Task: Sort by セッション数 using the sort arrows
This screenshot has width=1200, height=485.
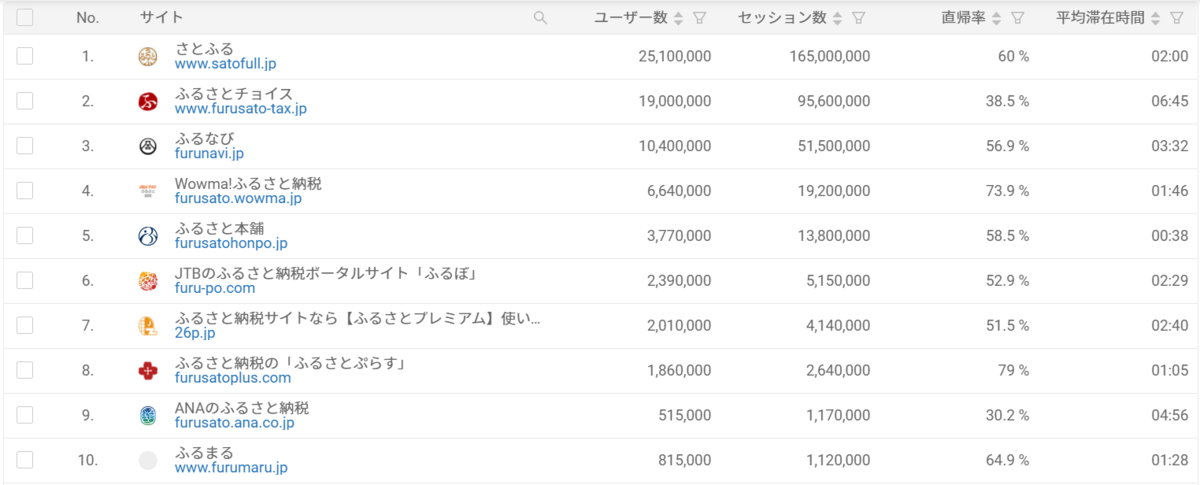Action: 838,18
